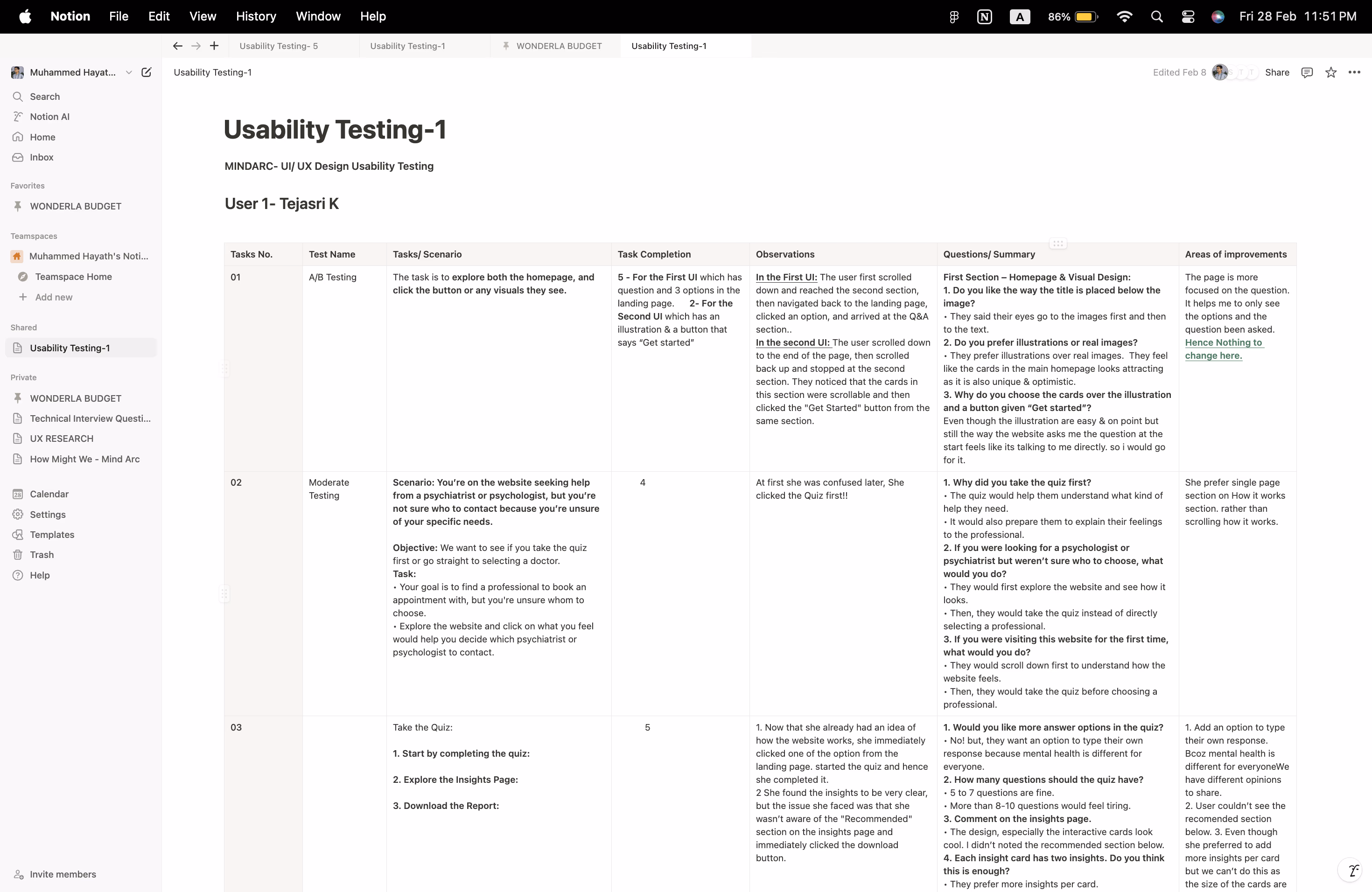Open the File menu

coord(119,17)
